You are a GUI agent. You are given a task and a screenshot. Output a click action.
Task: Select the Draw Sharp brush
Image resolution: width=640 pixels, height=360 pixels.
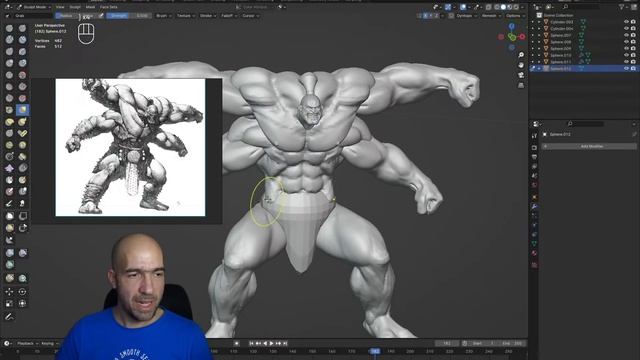tap(22, 28)
